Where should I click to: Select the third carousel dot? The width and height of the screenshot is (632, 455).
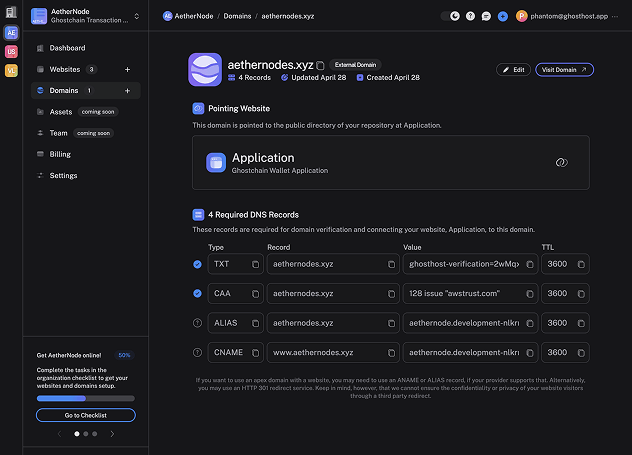94,434
